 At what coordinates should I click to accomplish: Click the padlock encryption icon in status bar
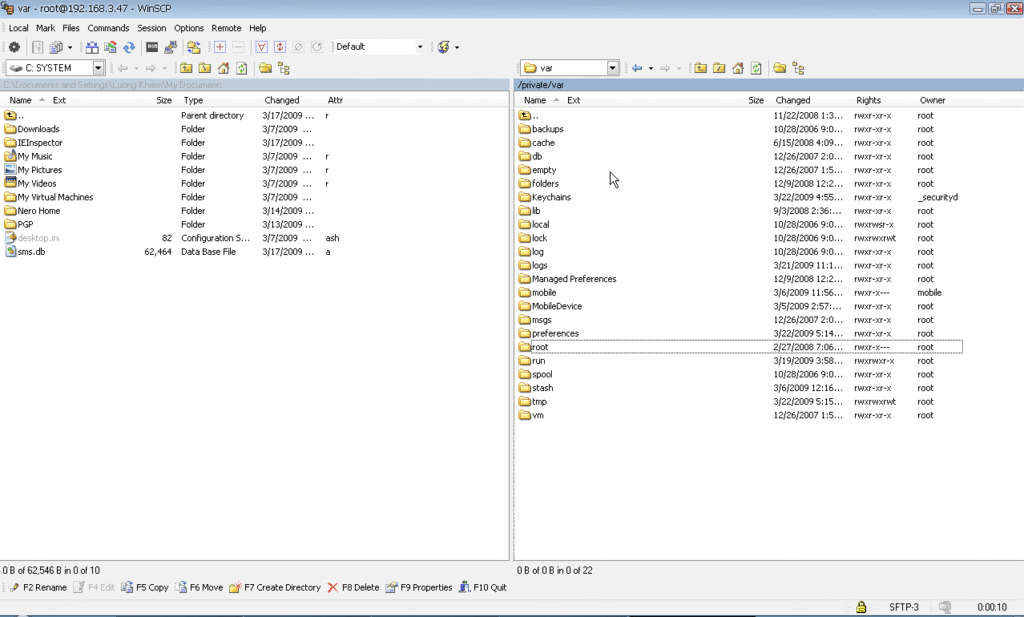point(861,607)
